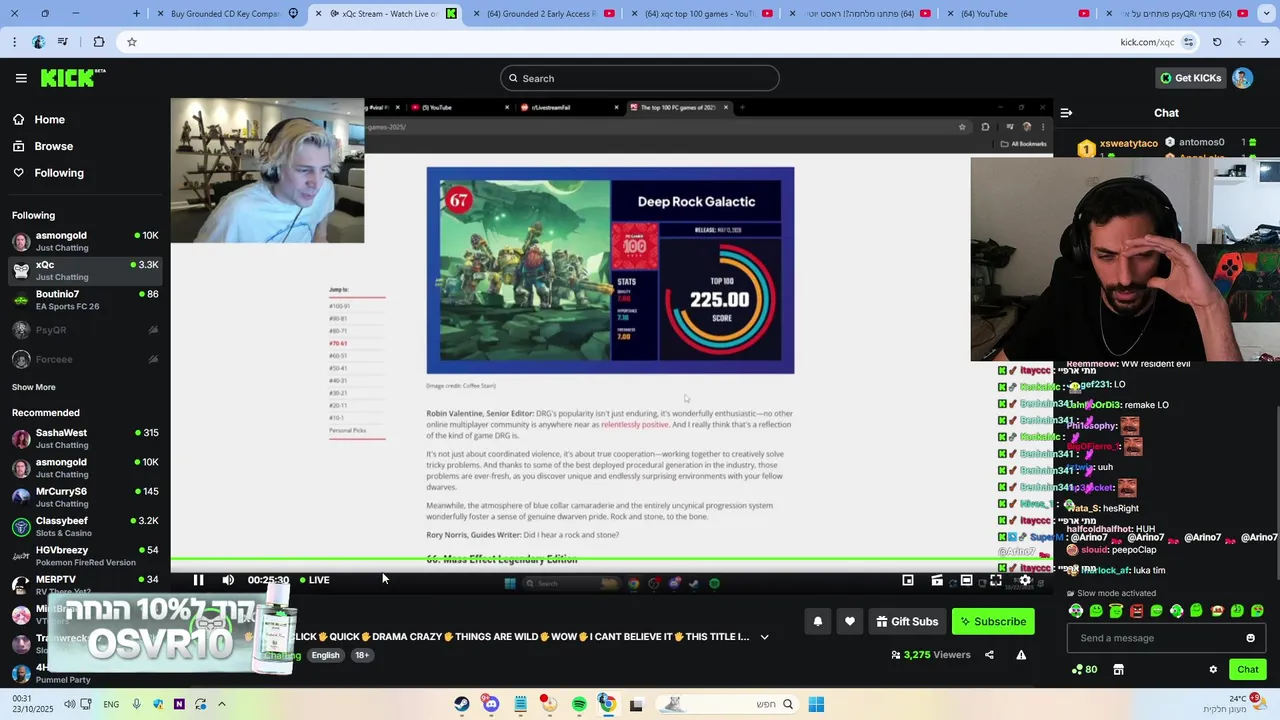Click the English language tag
The width and height of the screenshot is (1280, 720).
(x=325, y=655)
